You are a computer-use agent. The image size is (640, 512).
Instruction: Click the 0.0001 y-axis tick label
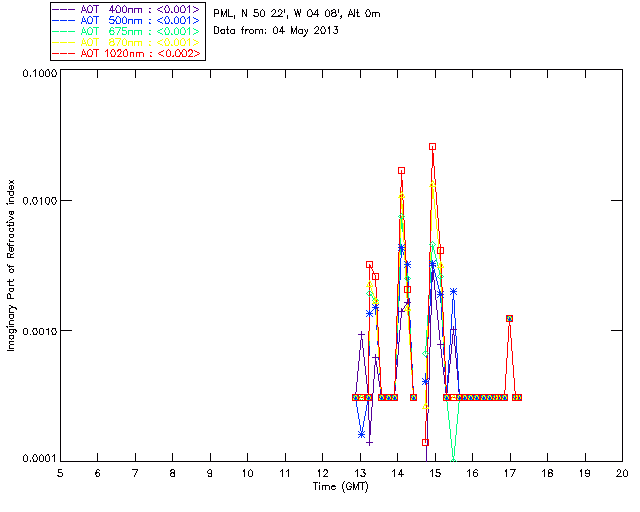click(x=39, y=459)
